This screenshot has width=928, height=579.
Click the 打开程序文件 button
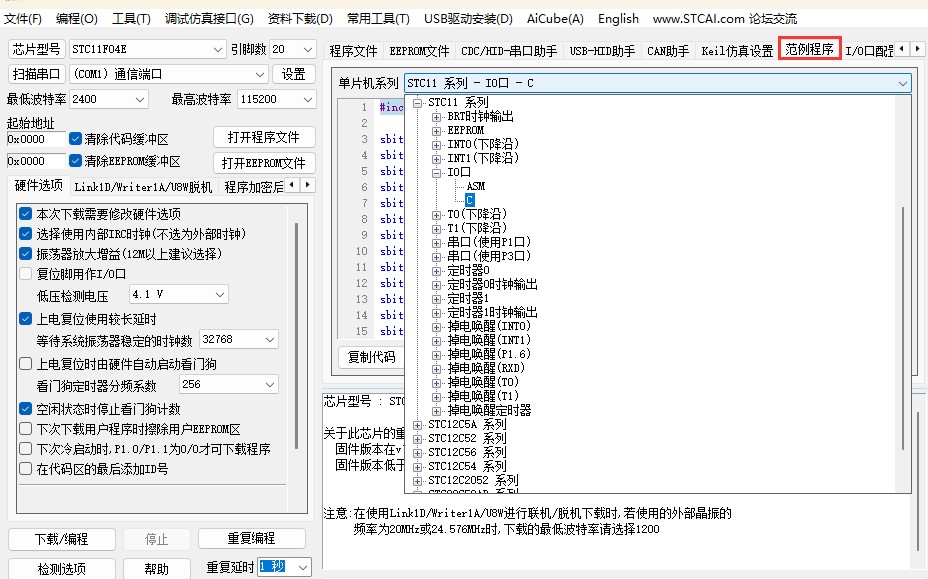click(264, 137)
